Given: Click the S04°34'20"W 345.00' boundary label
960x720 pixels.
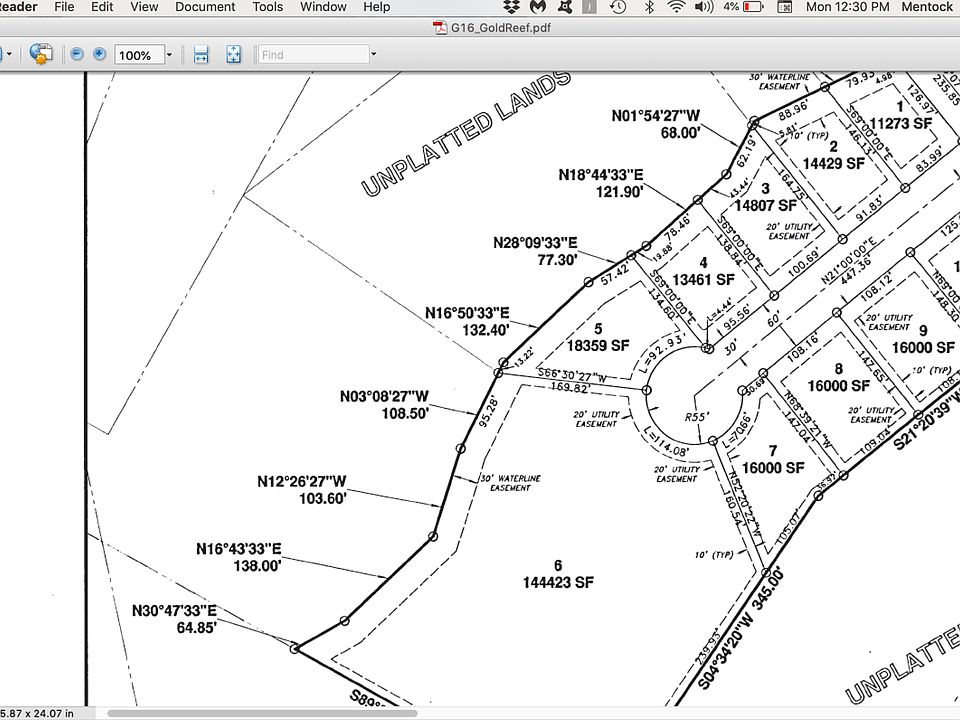Looking at the screenshot, I should pyautogui.click(x=741, y=631).
